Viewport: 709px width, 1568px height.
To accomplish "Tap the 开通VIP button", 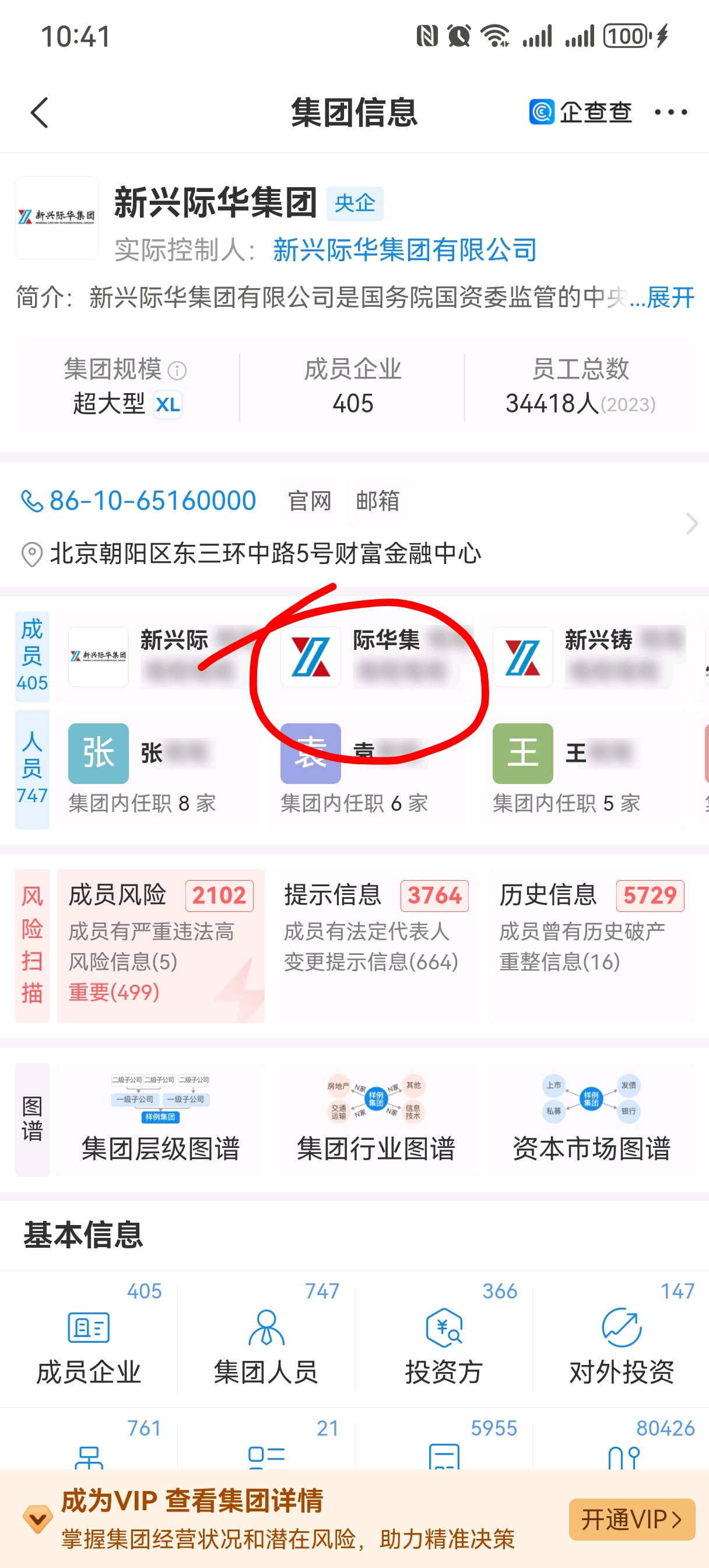I will point(631,1520).
